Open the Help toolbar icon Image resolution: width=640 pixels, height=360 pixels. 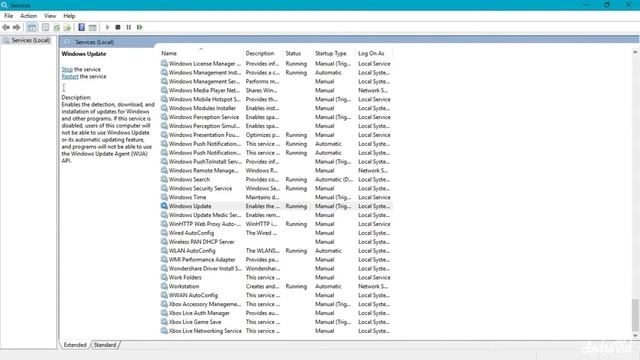click(82, 27)
